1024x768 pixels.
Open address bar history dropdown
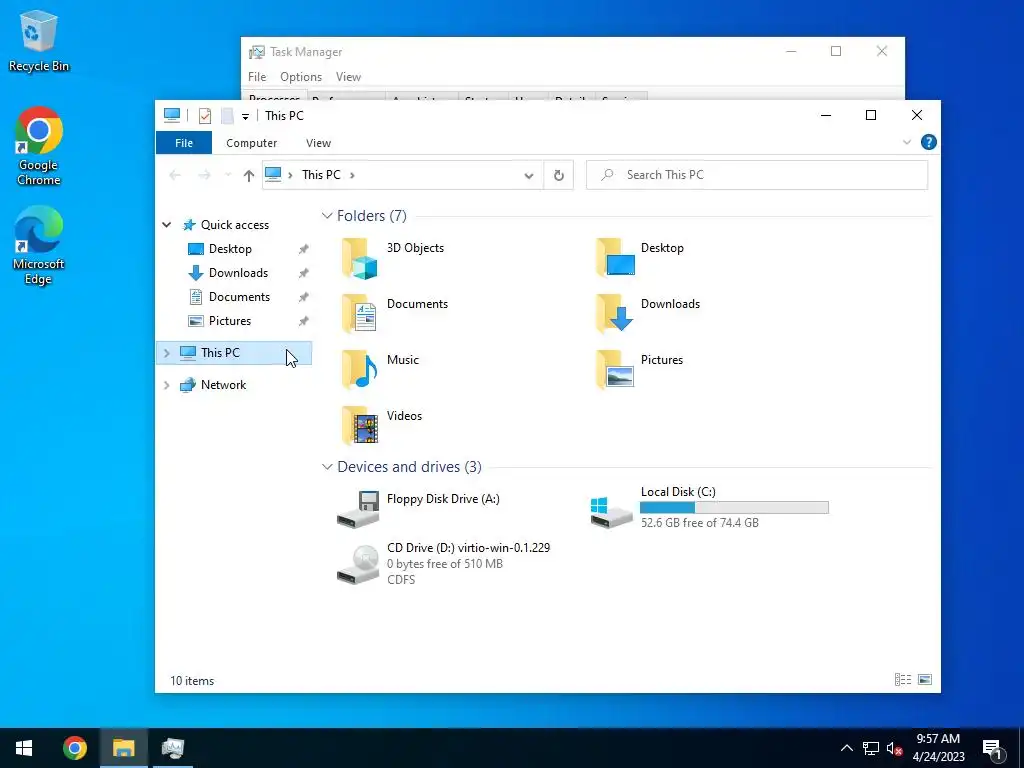coord(529,175)
